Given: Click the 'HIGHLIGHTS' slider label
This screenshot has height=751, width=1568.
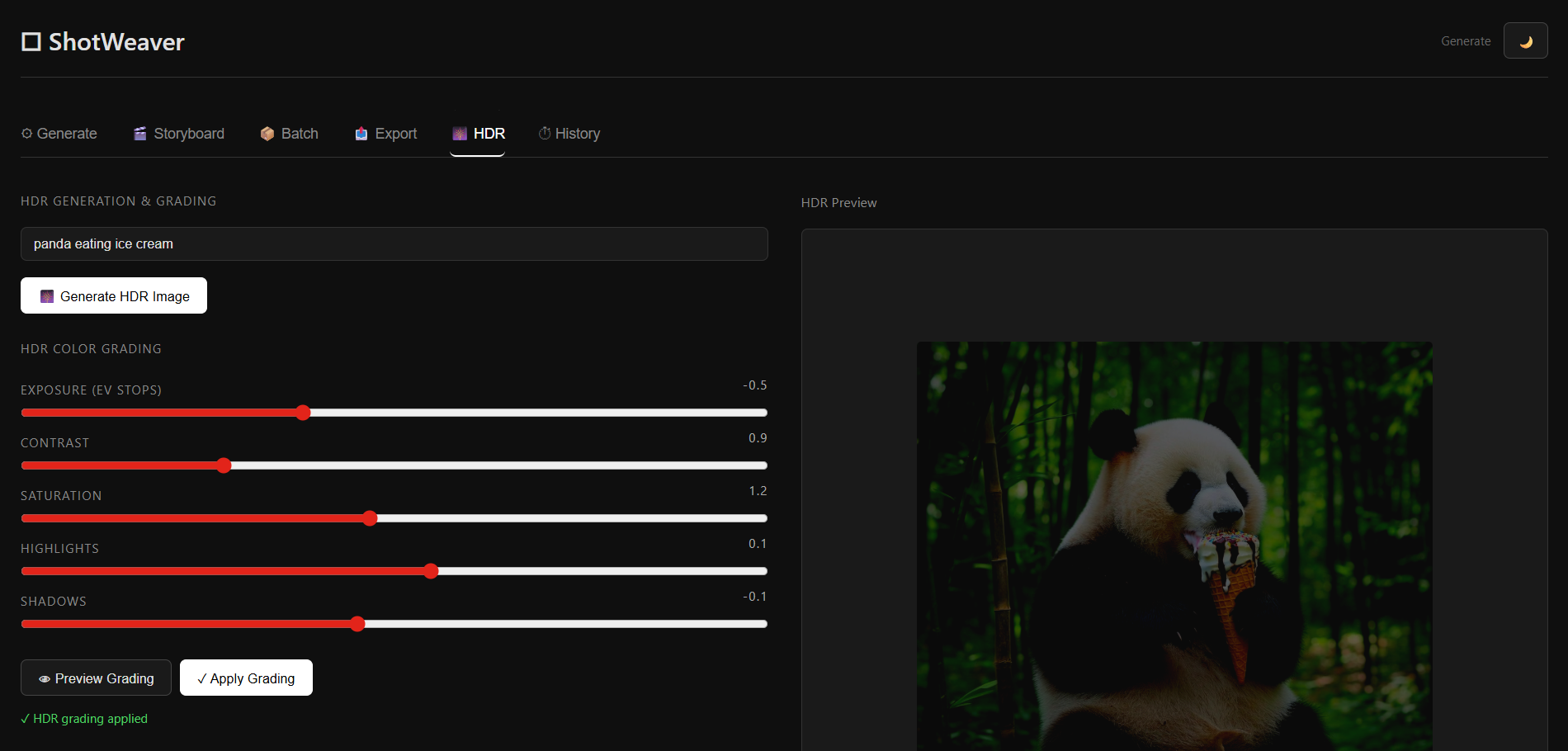Looking at the screenshot, I should pyautogui.click(x=59, y=549).
